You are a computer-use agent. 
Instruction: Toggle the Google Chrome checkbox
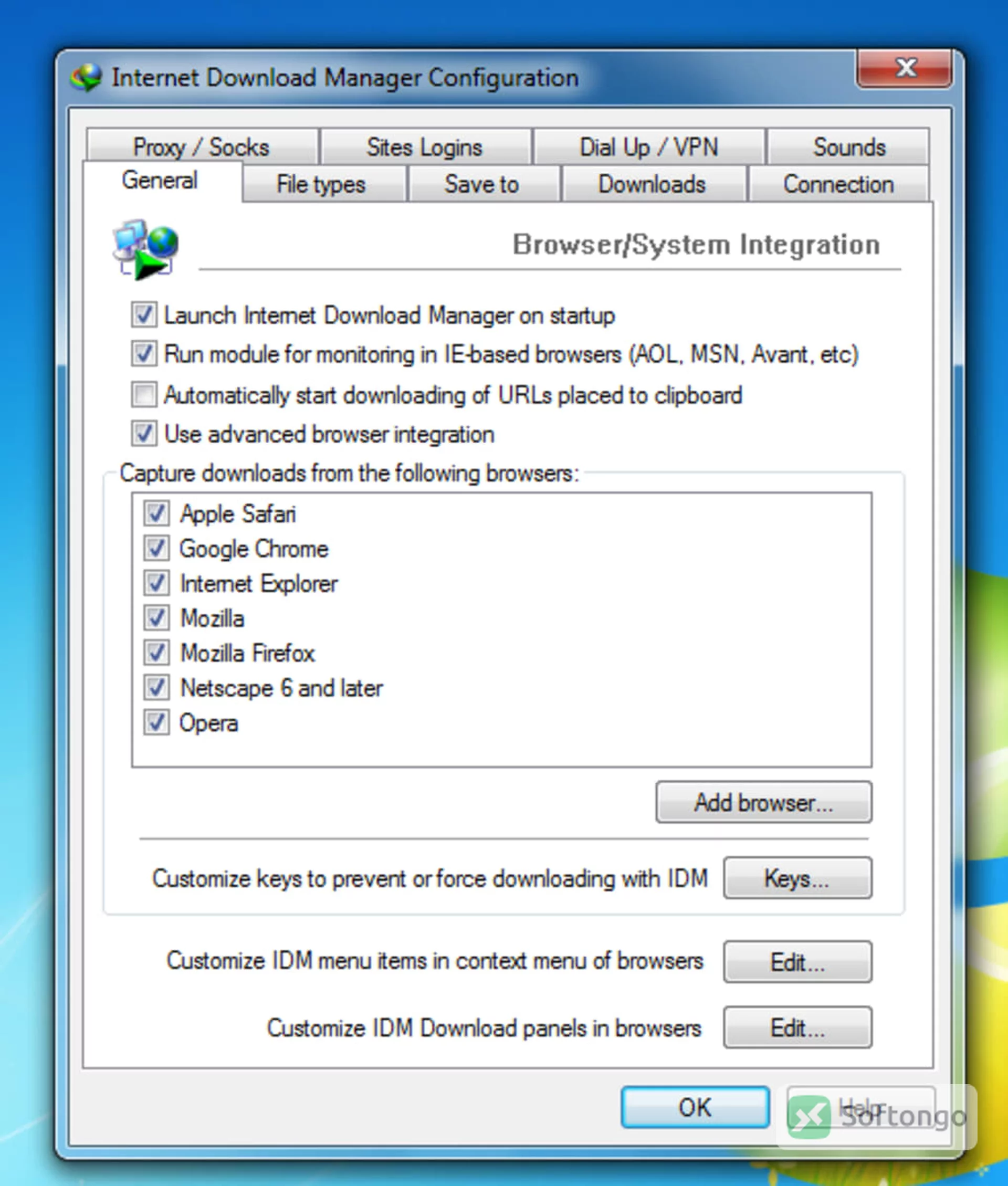(x=156, y=548)
